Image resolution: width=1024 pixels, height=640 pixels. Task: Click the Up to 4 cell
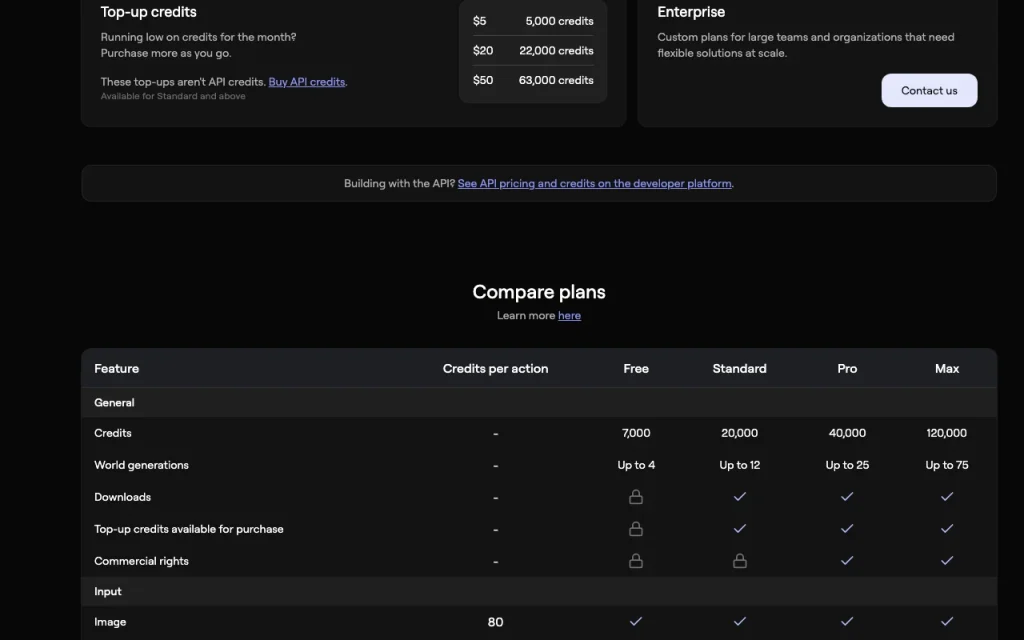pos(635,465)
